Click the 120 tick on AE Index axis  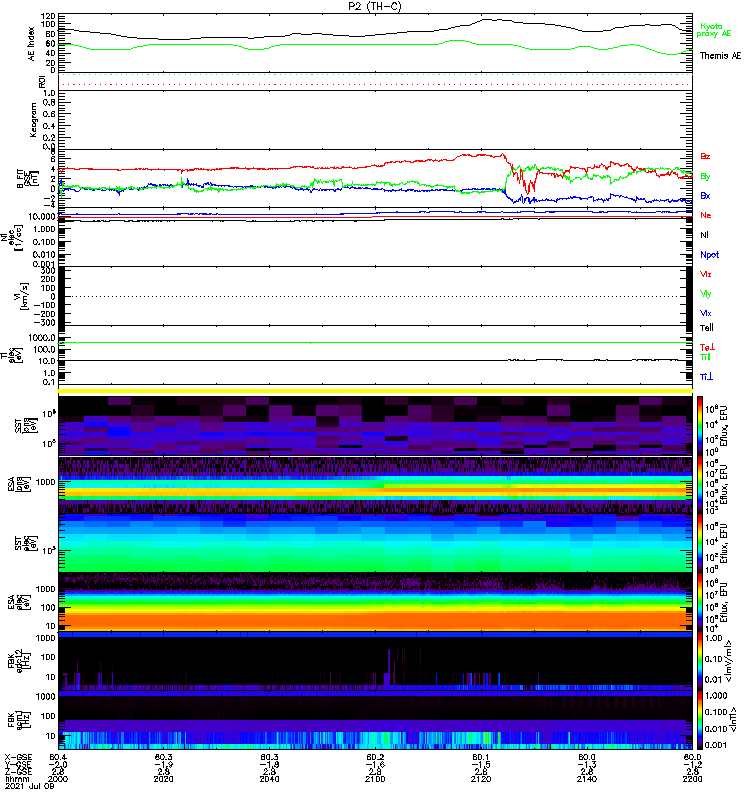click(48, 16)
